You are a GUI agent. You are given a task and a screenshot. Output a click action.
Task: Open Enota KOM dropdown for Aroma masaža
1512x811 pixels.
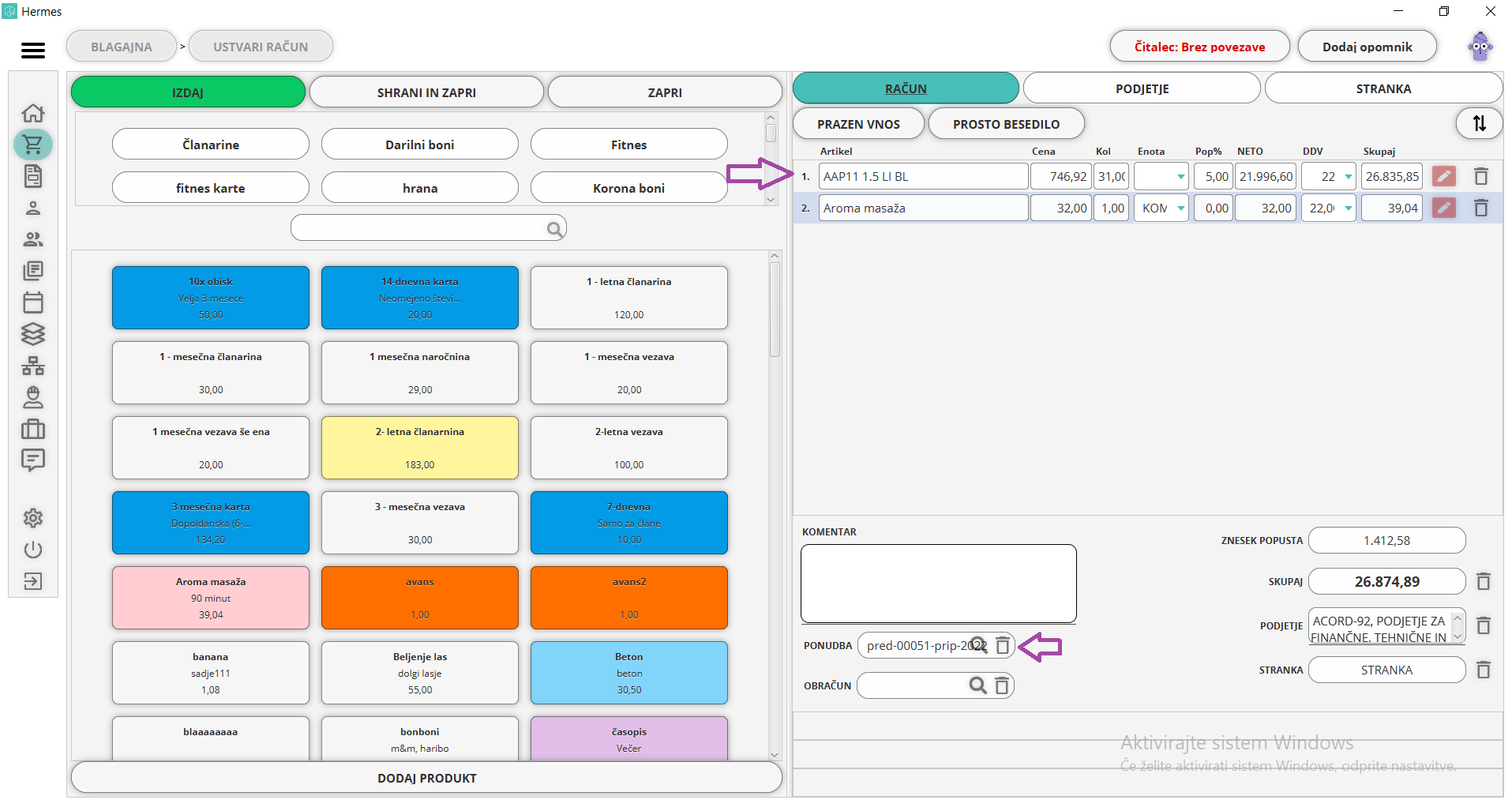coord(1181,208)
